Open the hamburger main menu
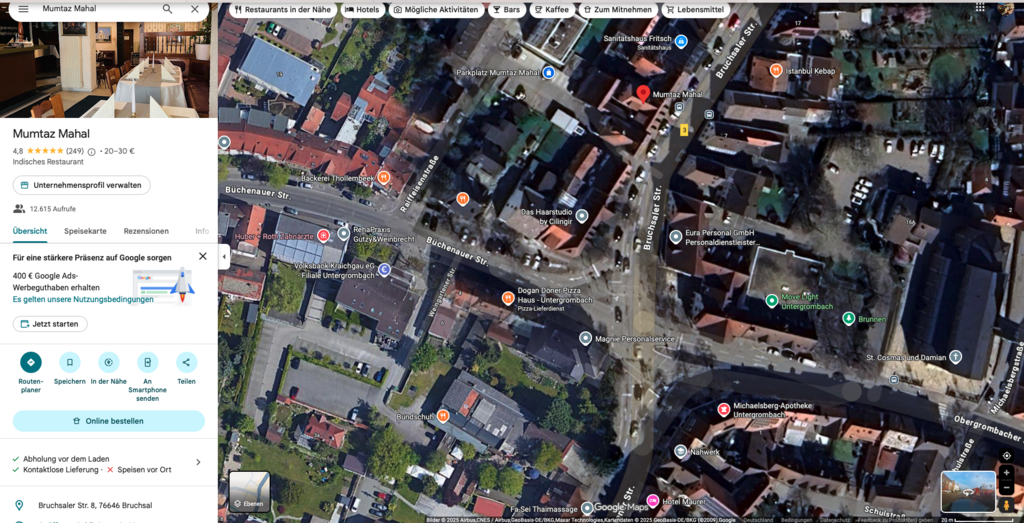This screenshot has height=523, width=1024. 23,9
